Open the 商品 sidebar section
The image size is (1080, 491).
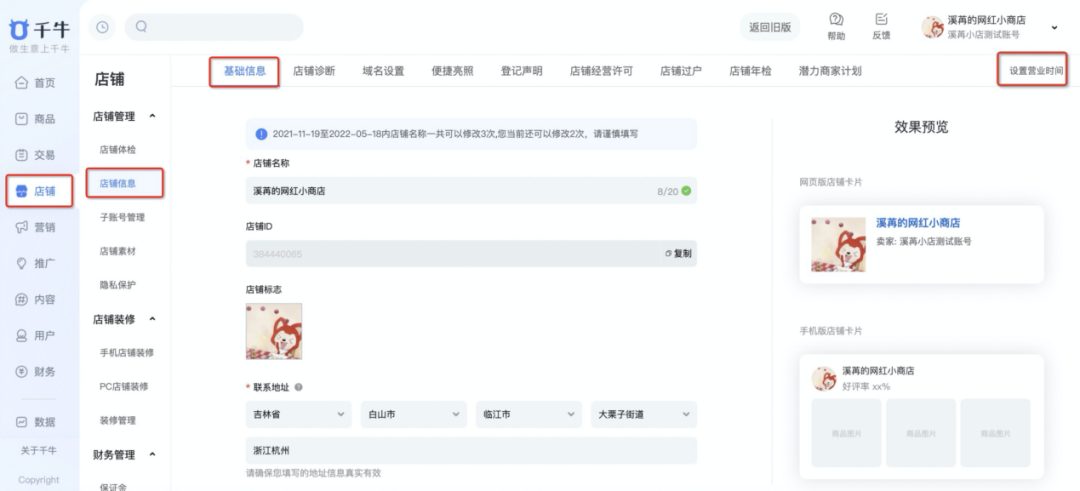tap(36, 119)
